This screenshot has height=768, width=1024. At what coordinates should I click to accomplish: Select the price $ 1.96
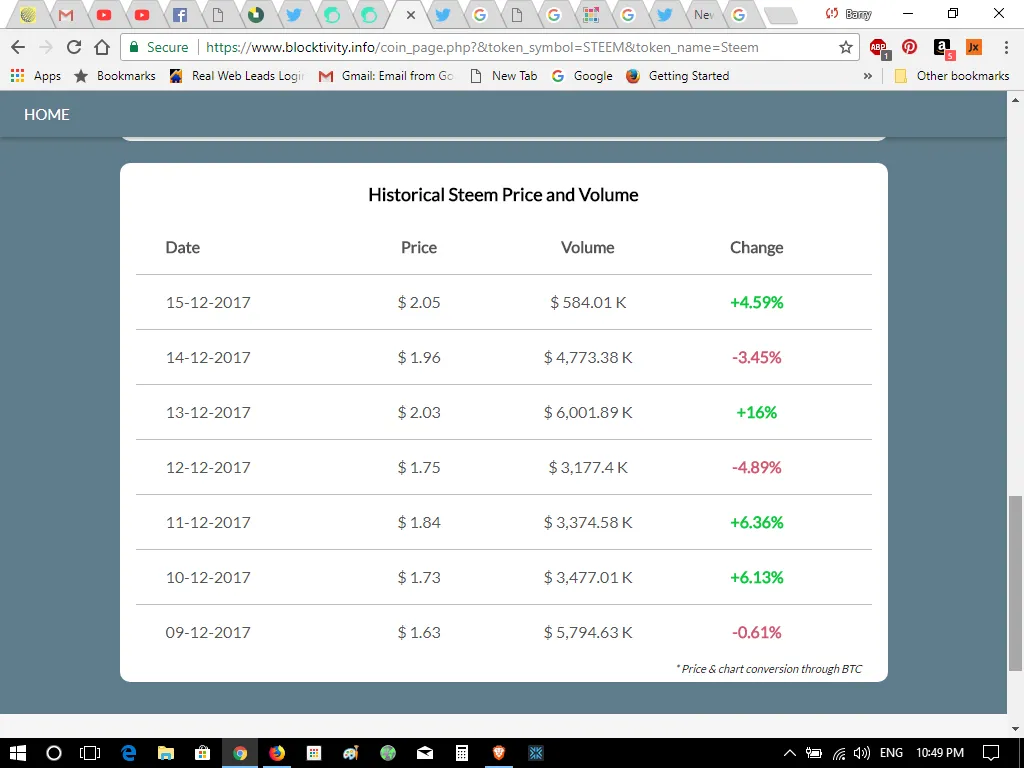419,357
